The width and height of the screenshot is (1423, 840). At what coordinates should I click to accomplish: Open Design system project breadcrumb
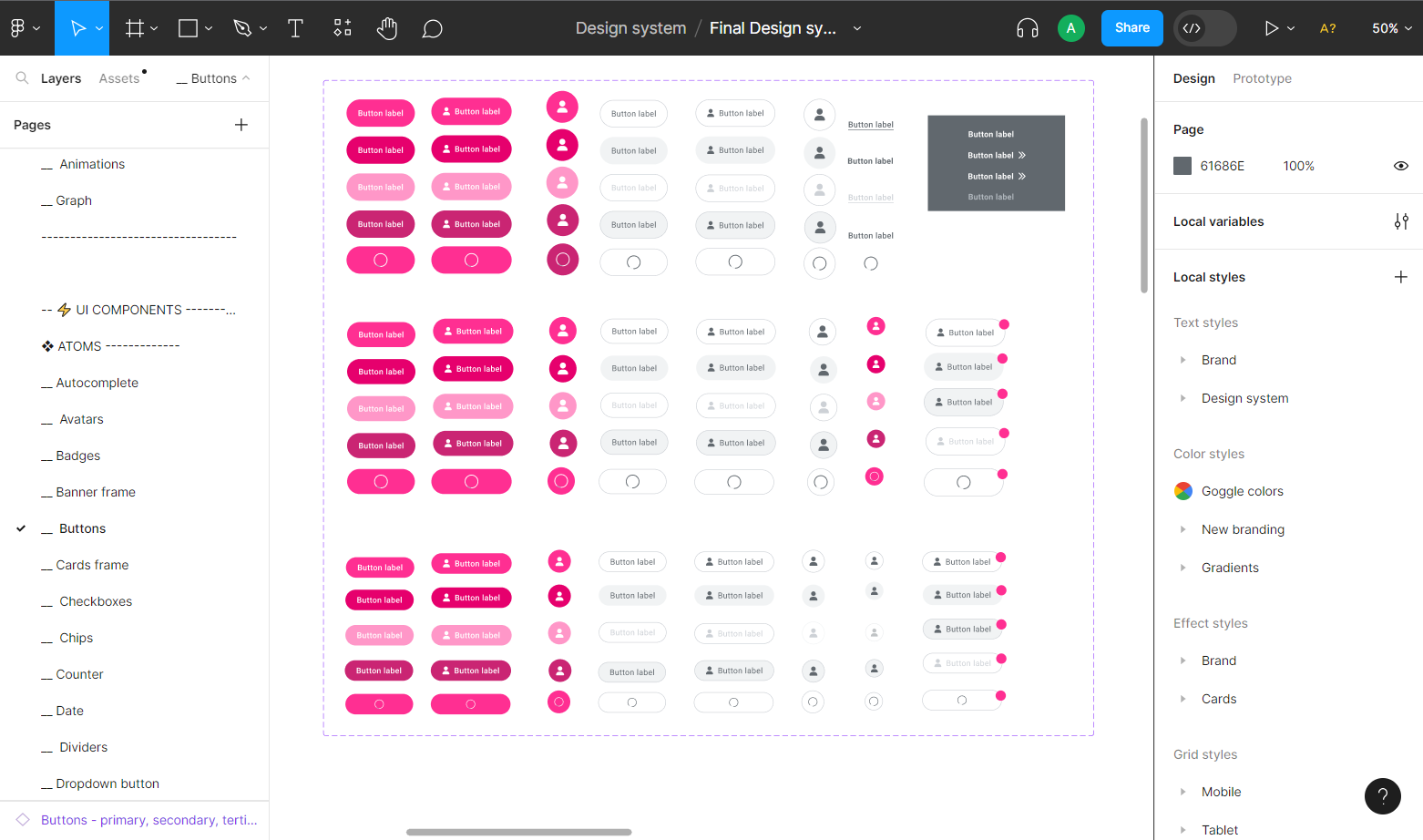pyautogui.click(x=630, y=28)
